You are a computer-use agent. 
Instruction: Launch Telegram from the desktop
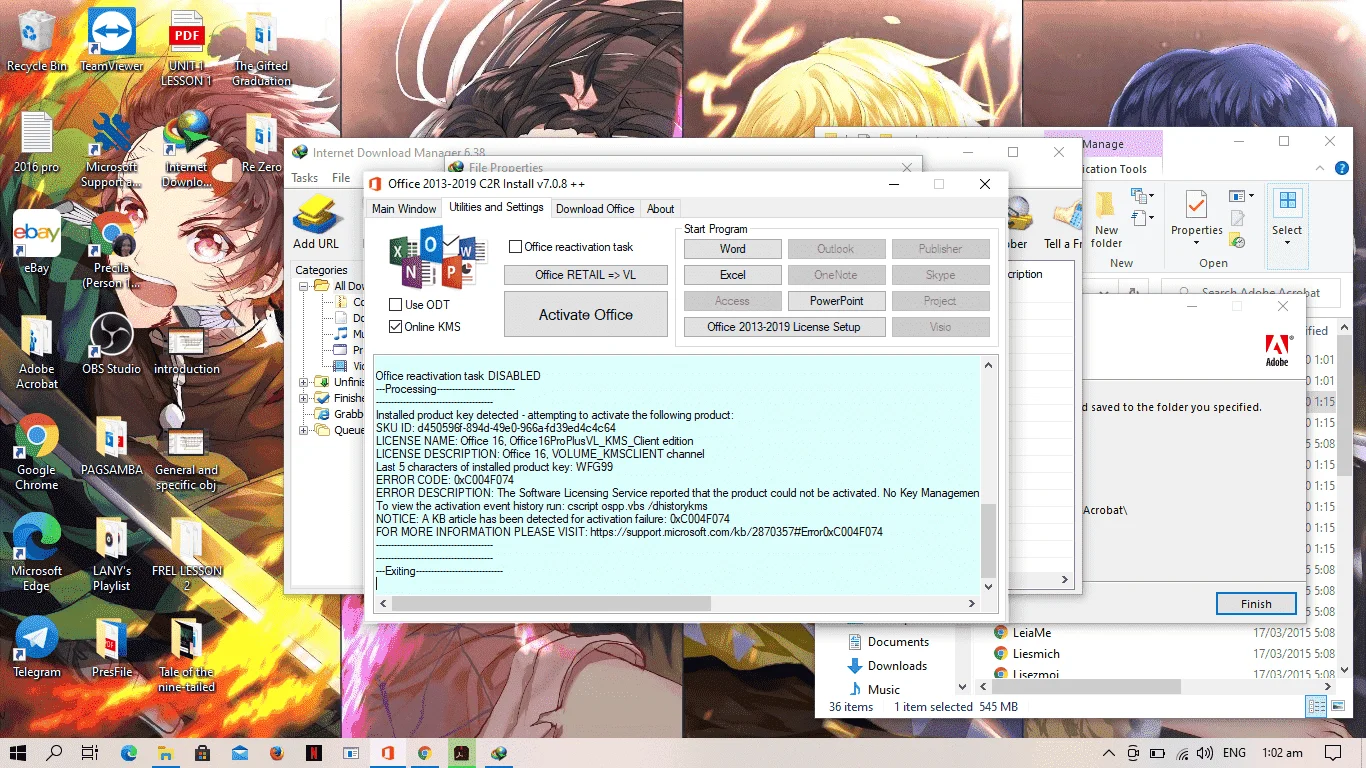tap(37, 646)
